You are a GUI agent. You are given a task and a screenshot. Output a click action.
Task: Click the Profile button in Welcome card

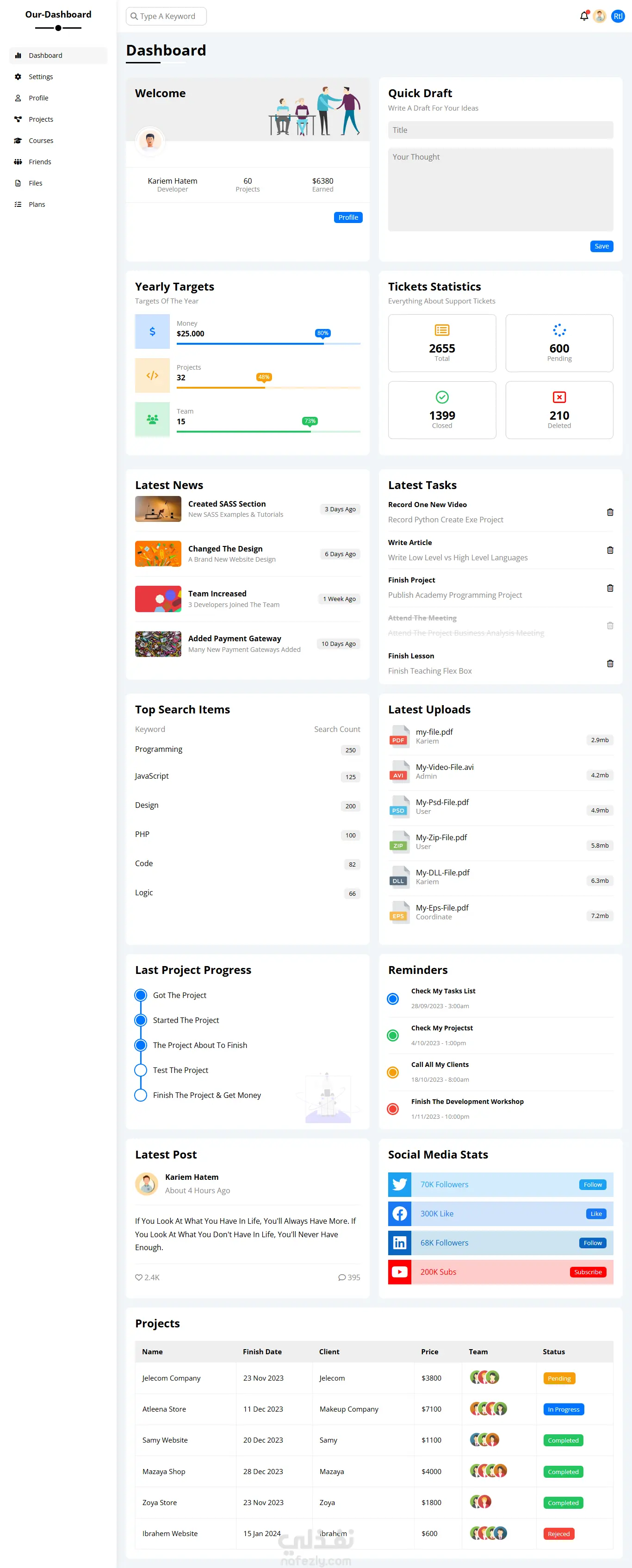click(348, 217)
